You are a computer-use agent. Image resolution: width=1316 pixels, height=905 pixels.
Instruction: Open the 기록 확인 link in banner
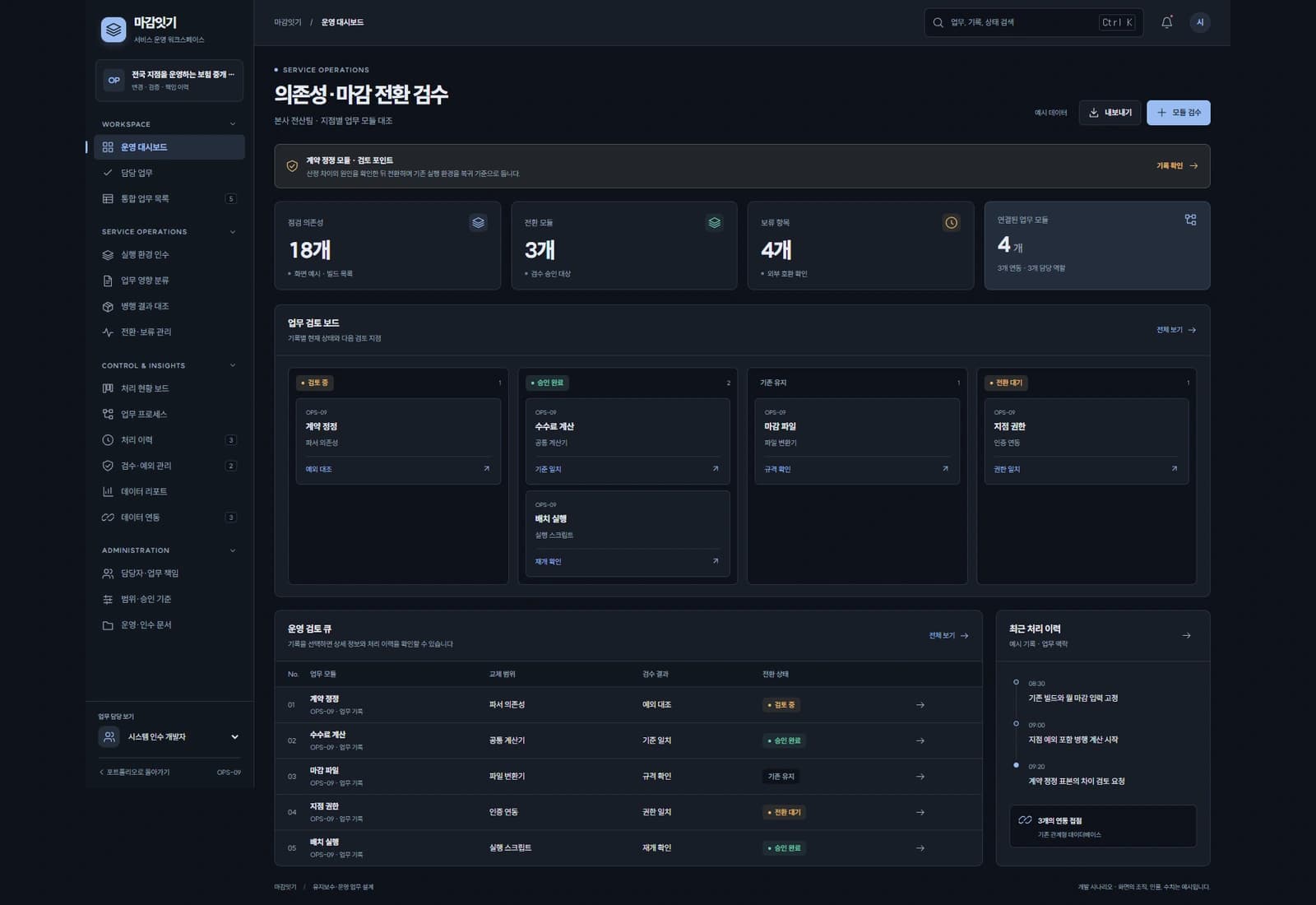1177,166
